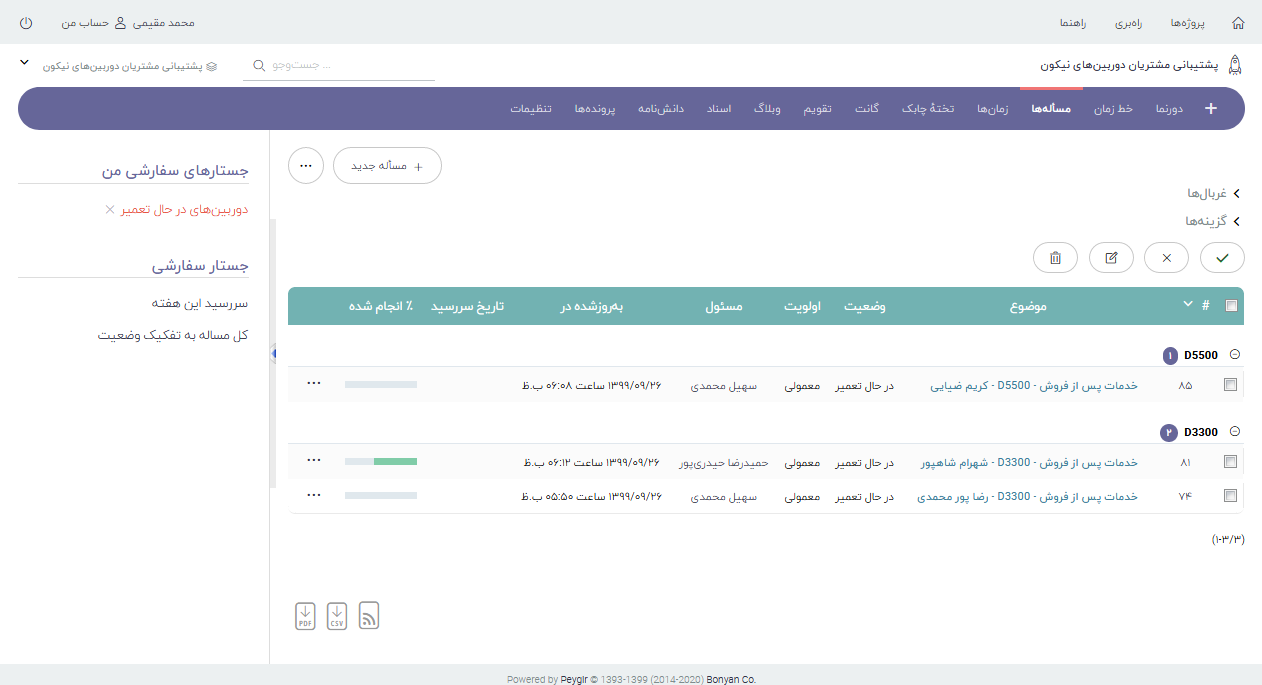Click progress bar of issue ۸۵
The height and width of the screenshot is (685, 1262).
pos(381,384)
